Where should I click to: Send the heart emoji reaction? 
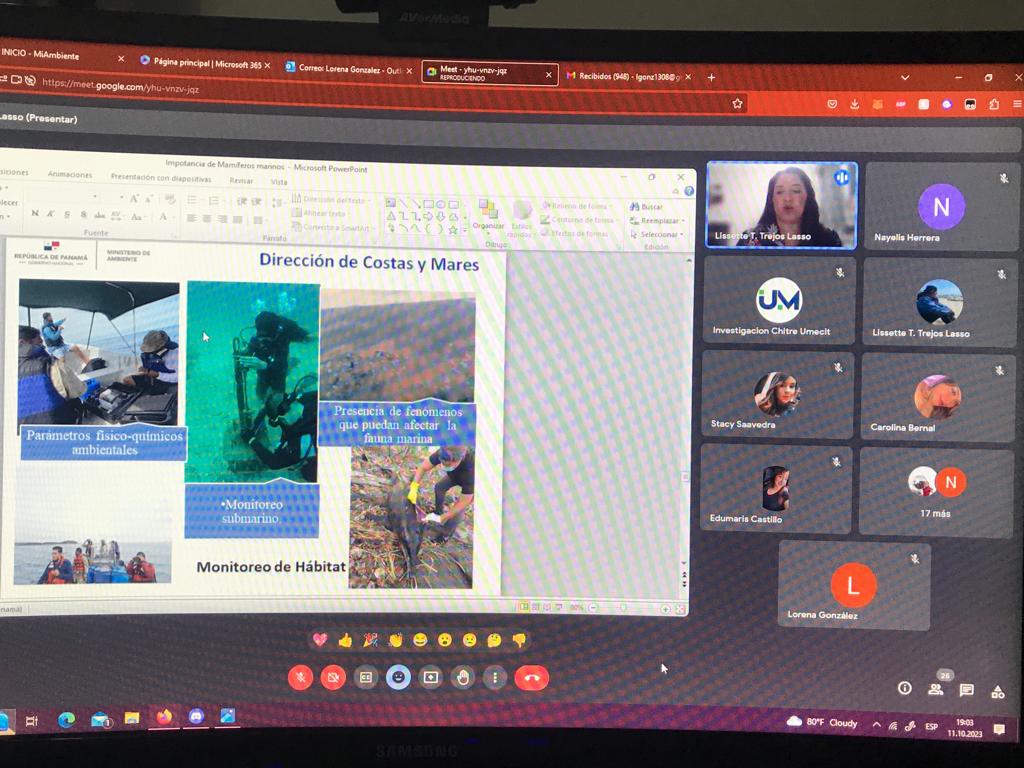pyautogui.click(x=320, y=640)
